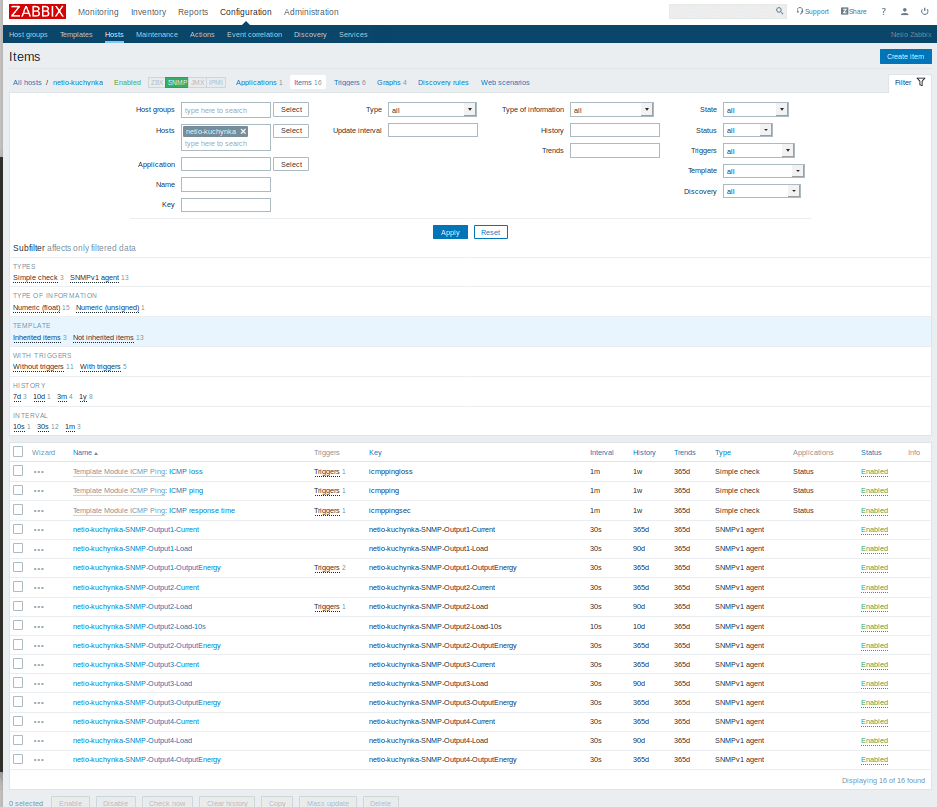The image size is (937, 807).
Task: Check the ICMP loss item checkbox
Action: pos(18,471)
